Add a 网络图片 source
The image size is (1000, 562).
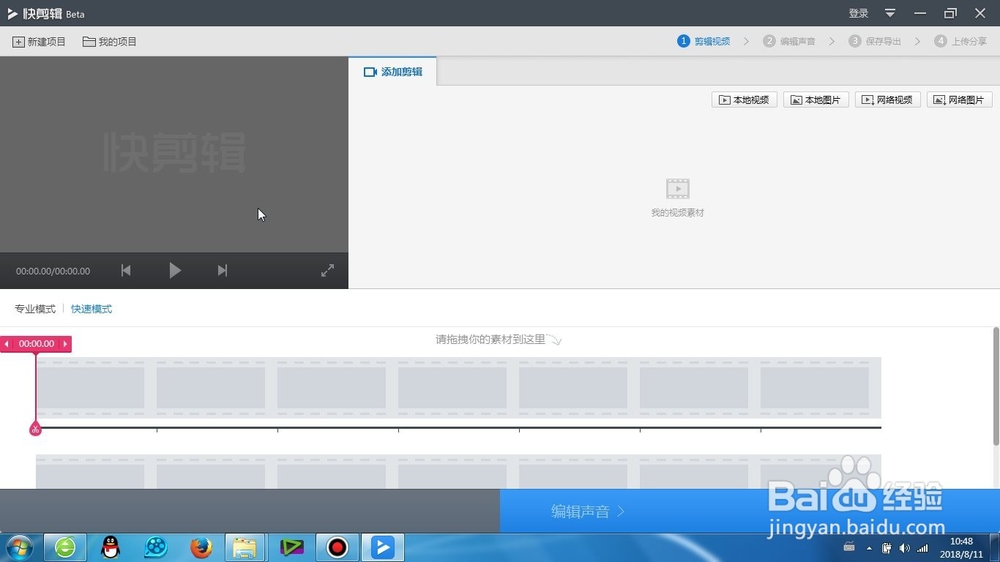[959, 100]
